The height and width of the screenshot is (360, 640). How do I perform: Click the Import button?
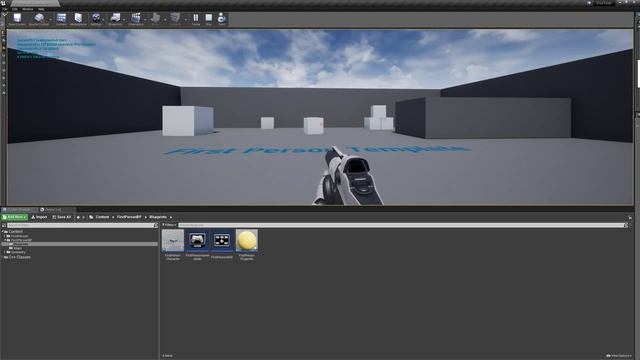[x=39, y=217]
